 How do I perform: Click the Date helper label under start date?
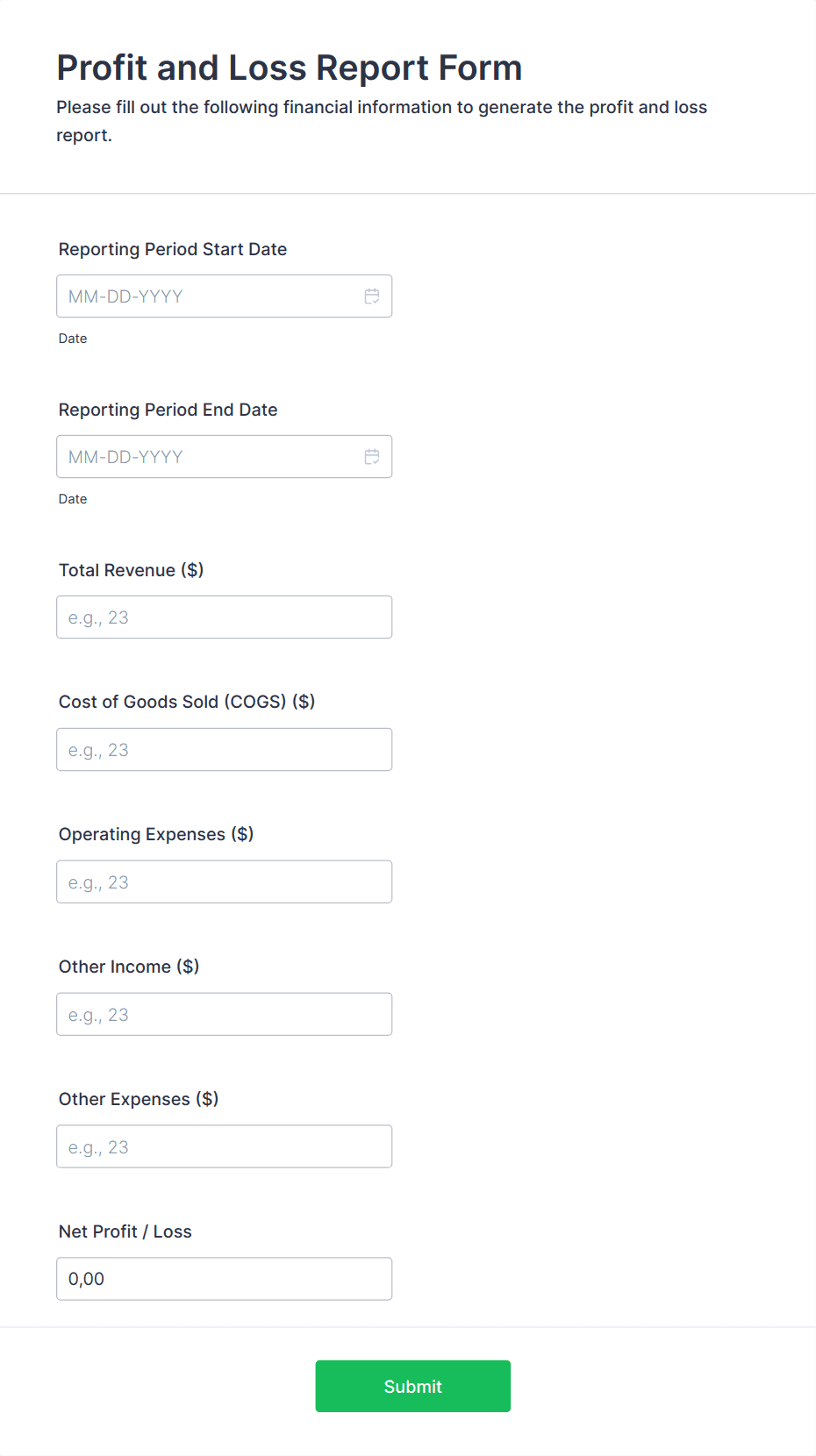click(x=73, y=338)
